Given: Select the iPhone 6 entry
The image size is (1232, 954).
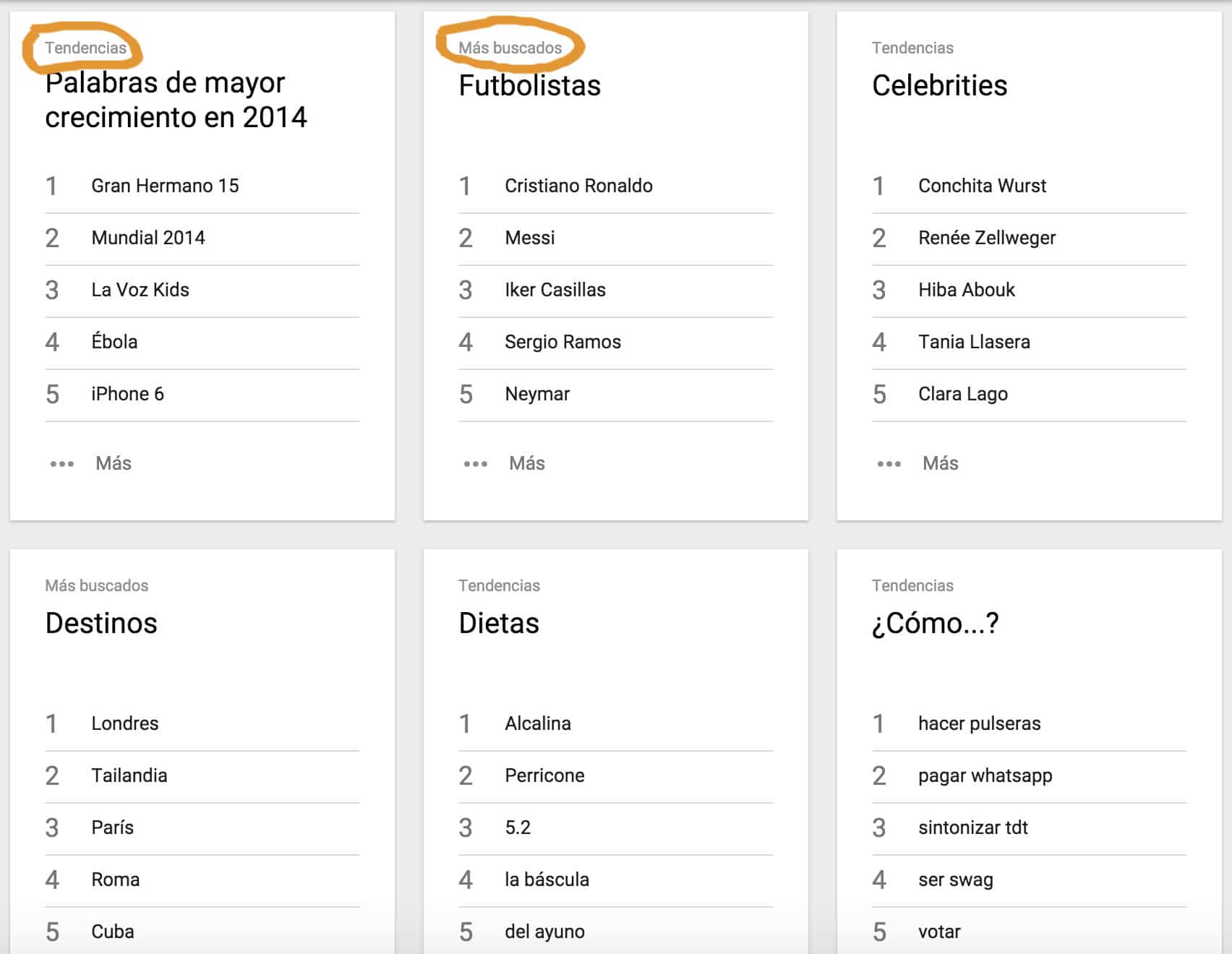Looking at the screenshot, I should [127, 394].
